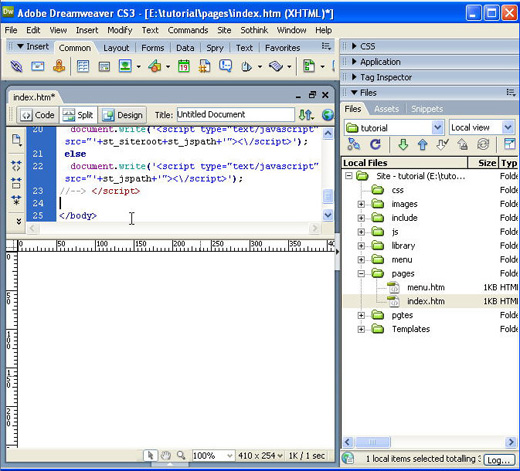
Task: Select menu.htm in the file tree
Action: (426, 287)
